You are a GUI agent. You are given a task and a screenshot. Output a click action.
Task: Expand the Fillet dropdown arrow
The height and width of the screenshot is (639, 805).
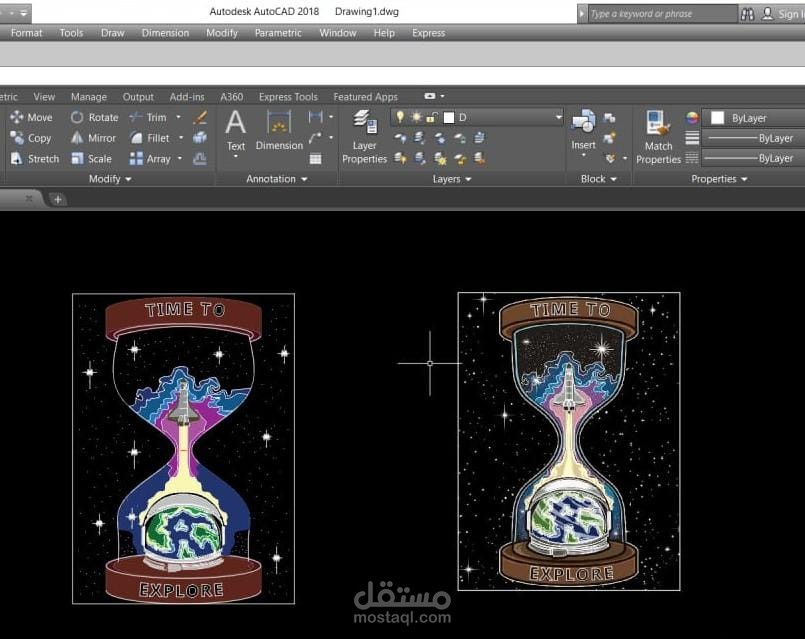pos(181,138)
